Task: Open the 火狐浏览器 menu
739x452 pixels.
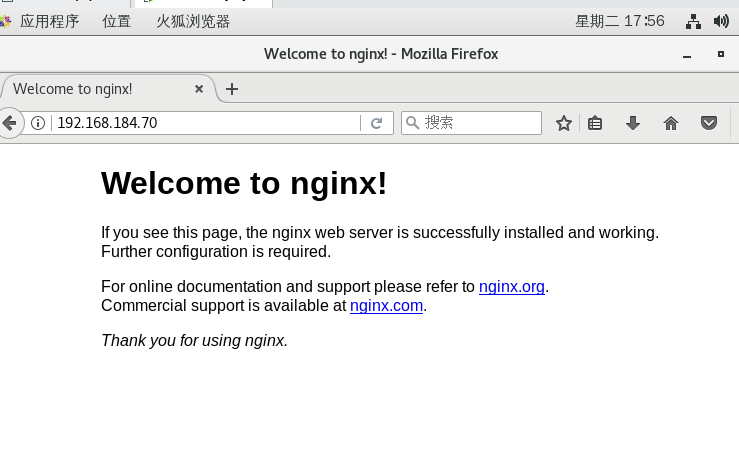Action: 193,21
